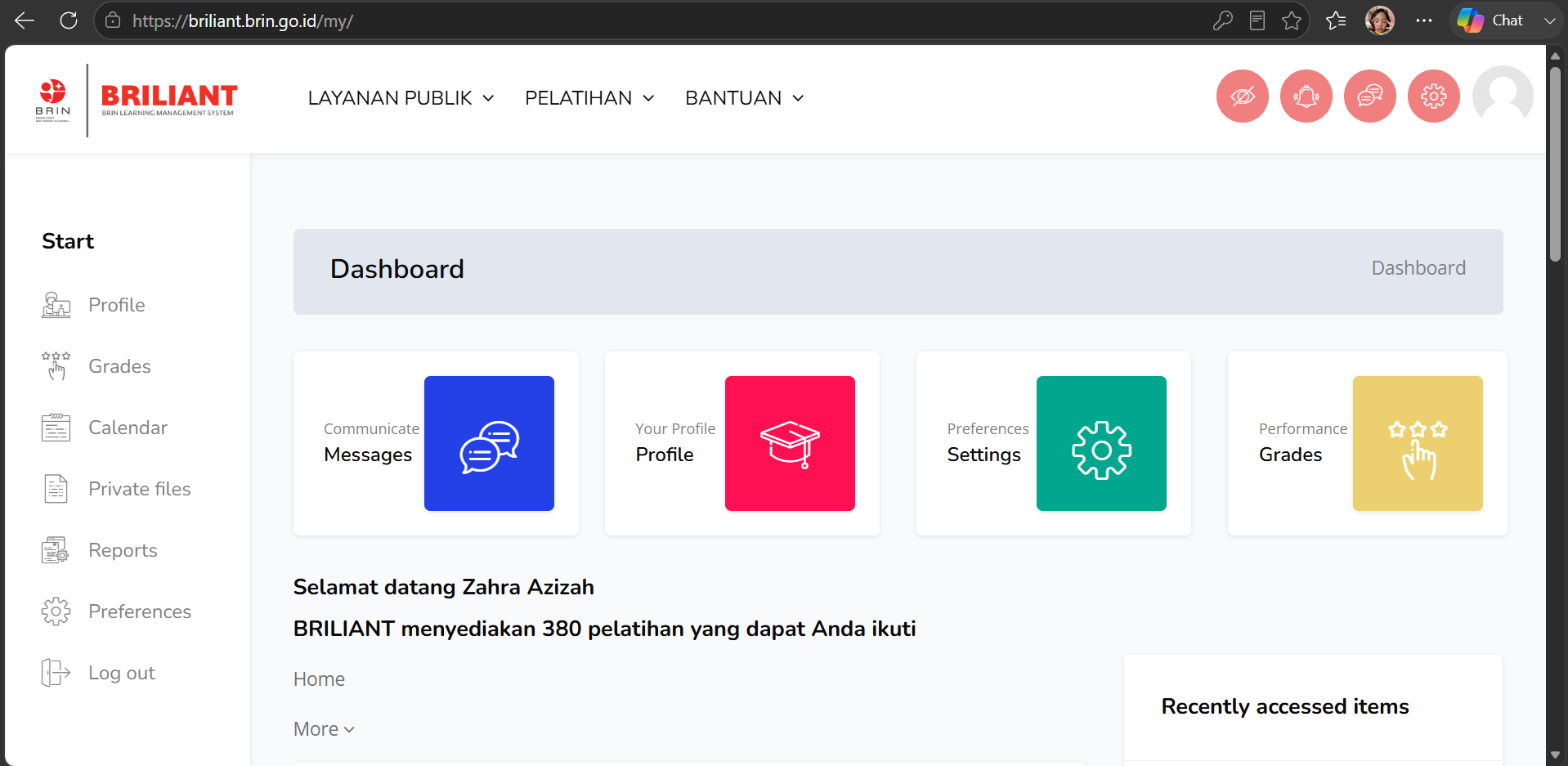Image resolution: width=1568 pixels, height=766 pixels.
Task: Open the password key icon in address bar
Action: point(1223,20)
